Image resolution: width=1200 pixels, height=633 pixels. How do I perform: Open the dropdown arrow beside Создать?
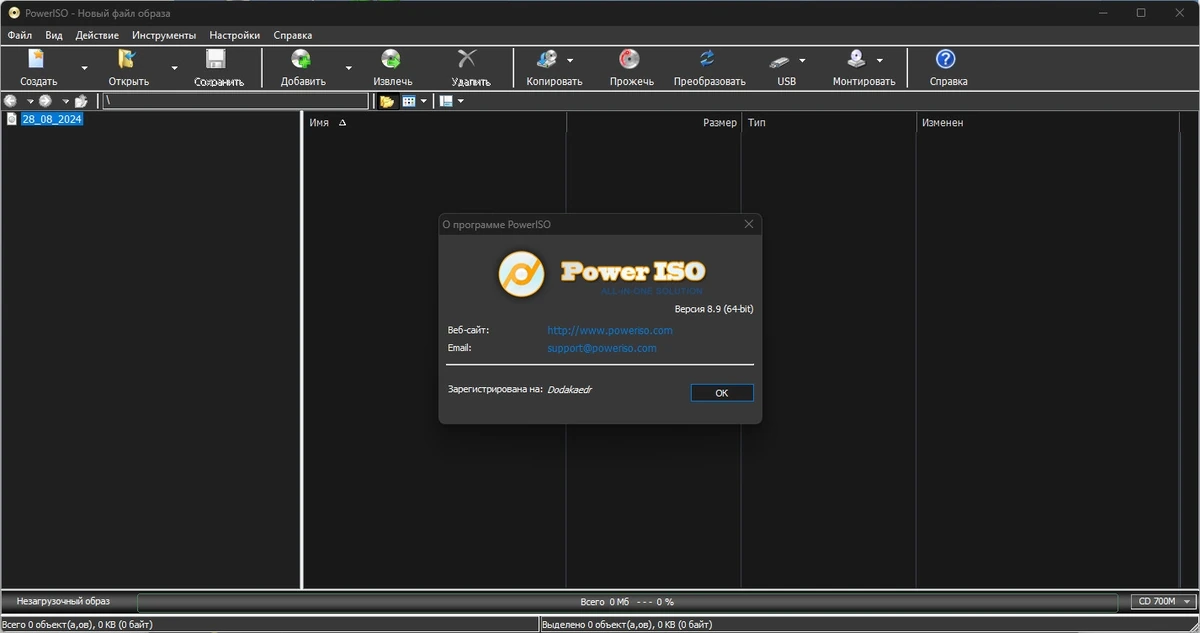(x=84, y=68)
